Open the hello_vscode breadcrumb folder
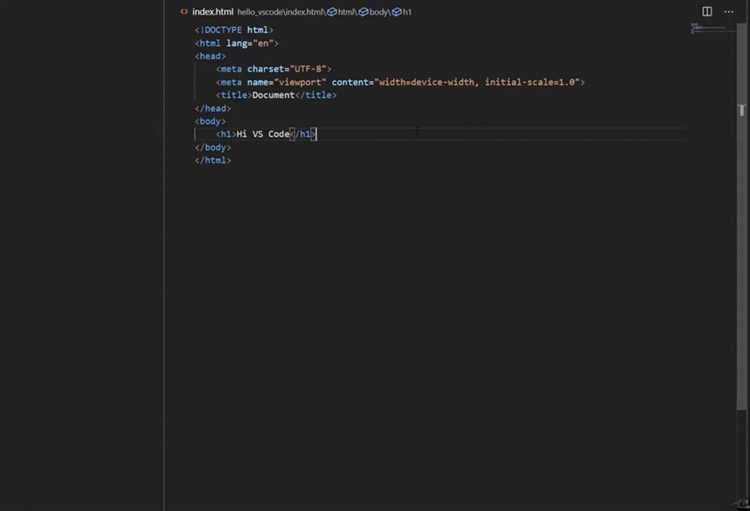Viewport: 750px width, 511px height. coord(260,12)
